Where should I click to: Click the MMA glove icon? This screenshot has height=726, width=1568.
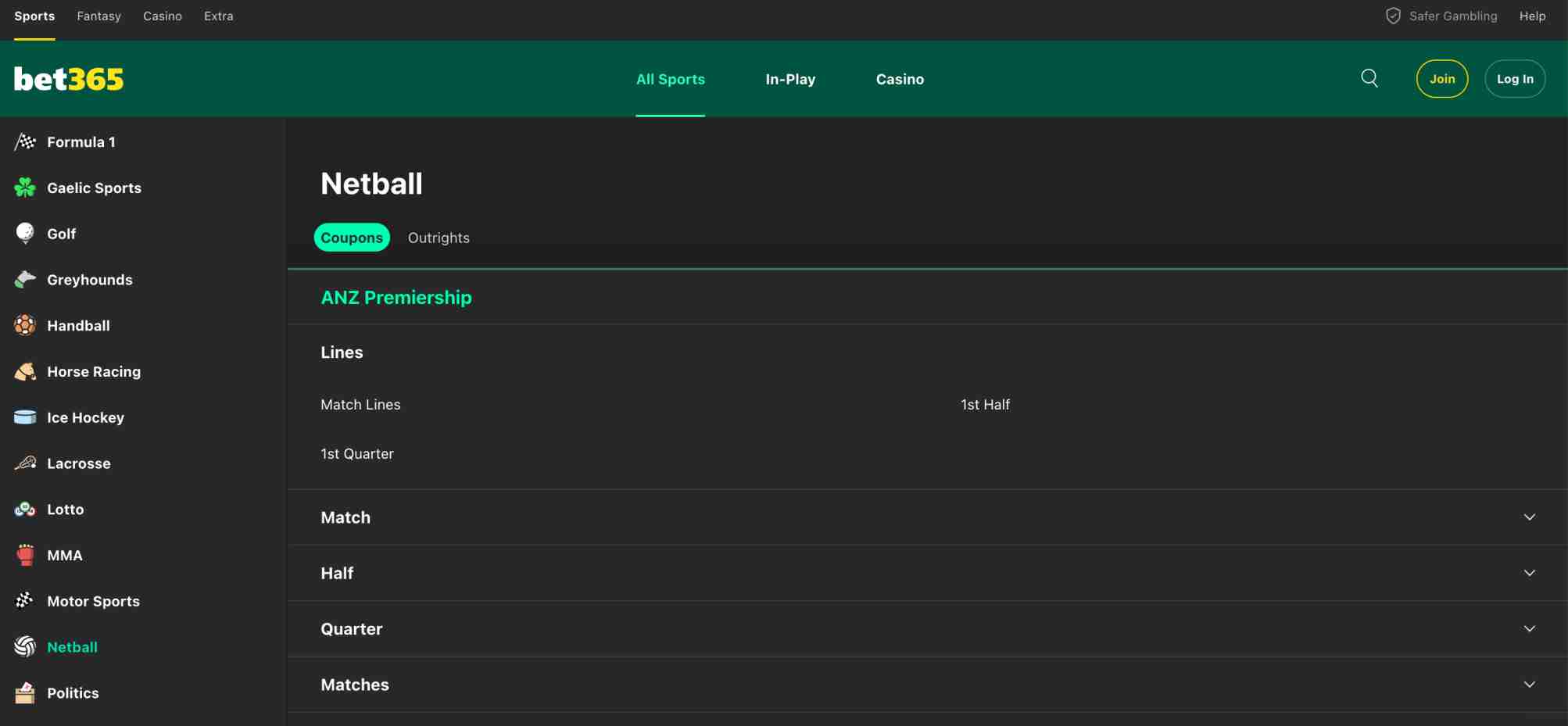(25, 555)
